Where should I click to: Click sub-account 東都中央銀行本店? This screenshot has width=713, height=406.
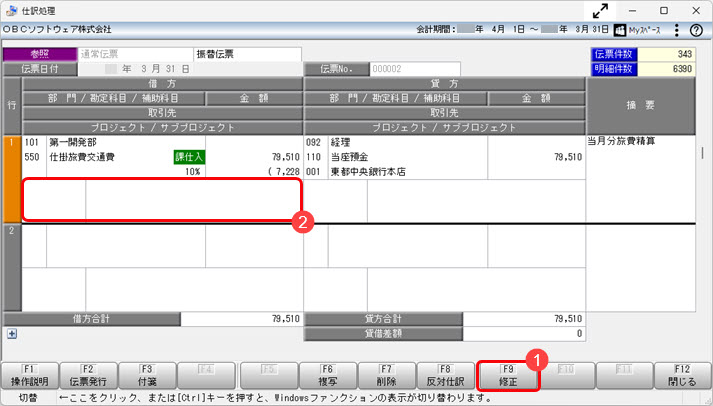(x=368, y=172)
